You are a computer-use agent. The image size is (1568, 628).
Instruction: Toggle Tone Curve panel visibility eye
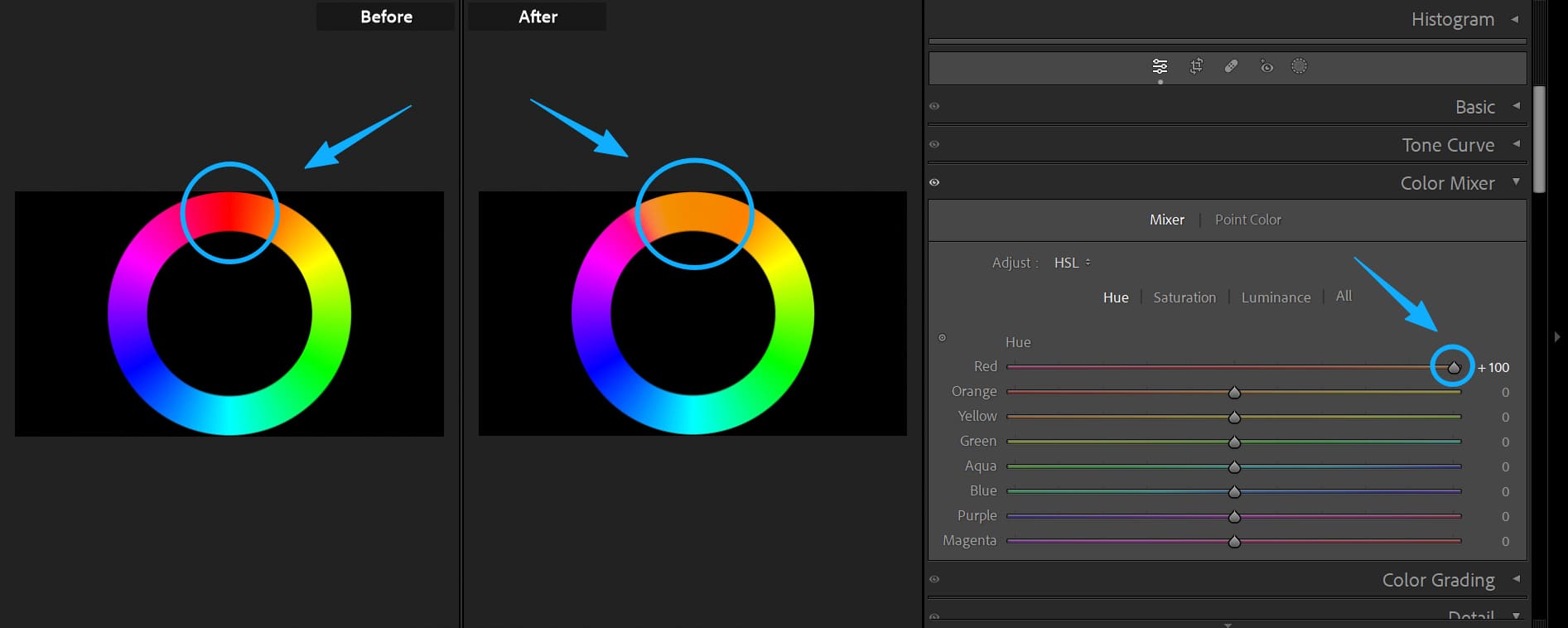(934, 144)
